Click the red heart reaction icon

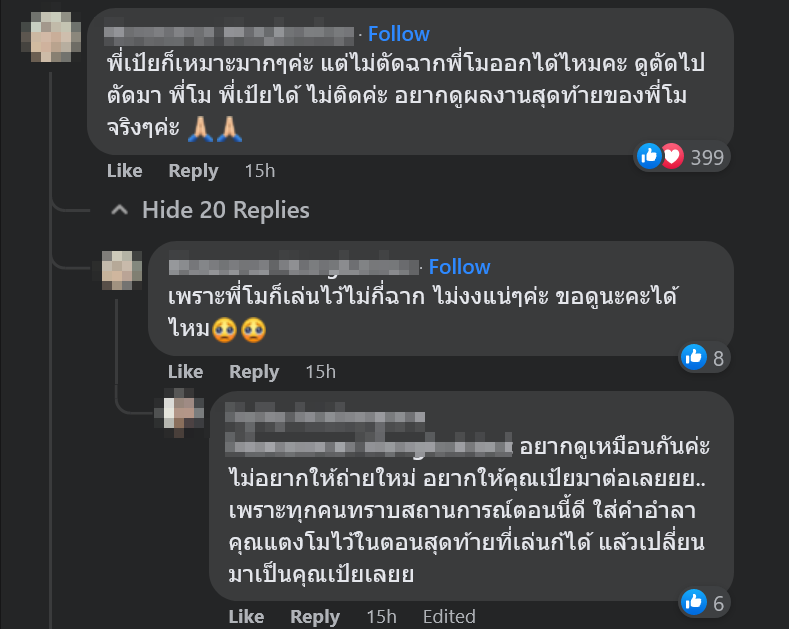point(672,156)
